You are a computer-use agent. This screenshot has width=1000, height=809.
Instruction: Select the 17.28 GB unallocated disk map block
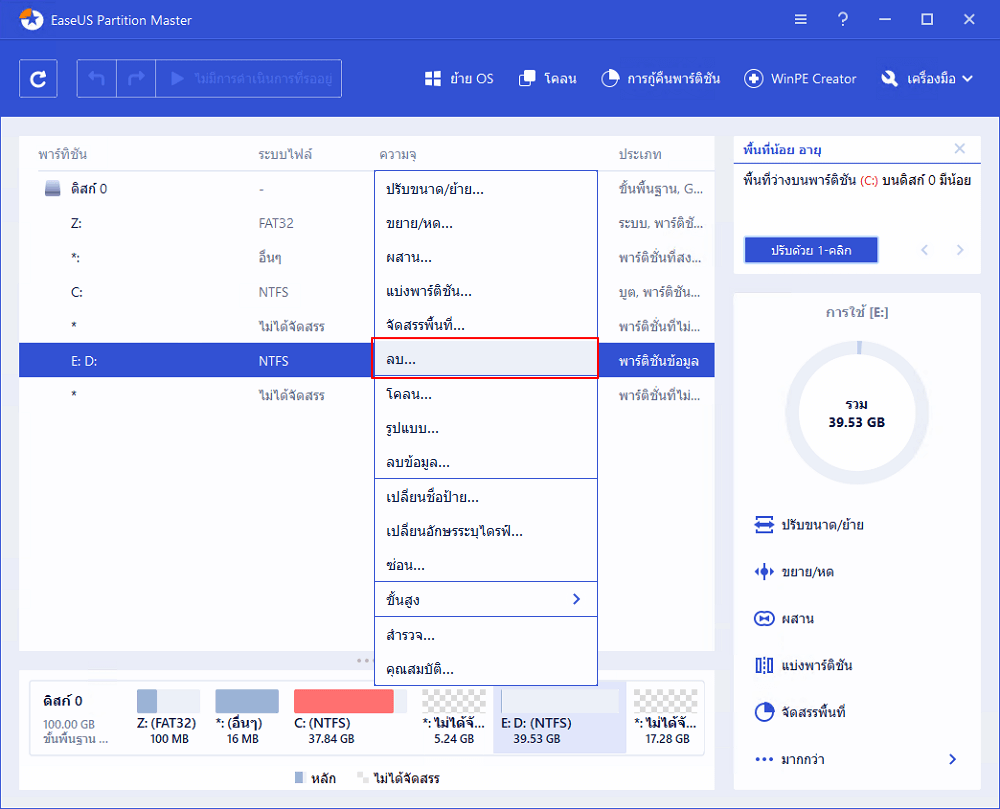(x=666, y=717)
